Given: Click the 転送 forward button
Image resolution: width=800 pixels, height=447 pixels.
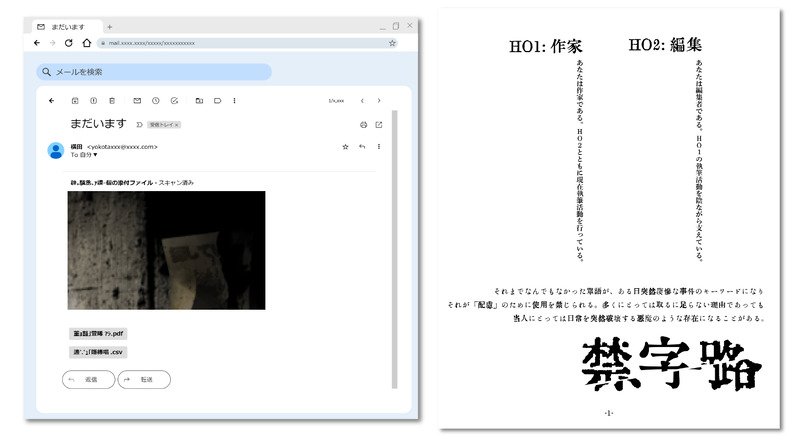Looking at the screenshot, I should click(144, 380).
